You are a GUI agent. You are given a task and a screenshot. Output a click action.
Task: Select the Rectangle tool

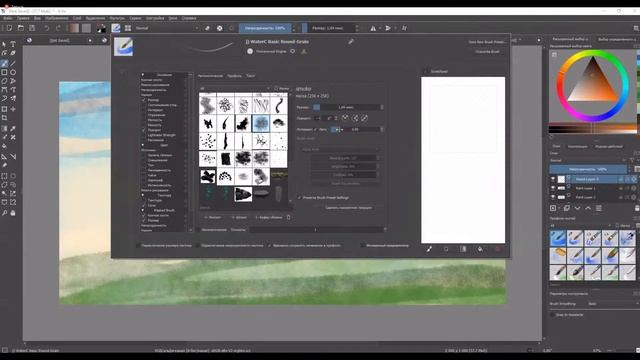click(x=4, y=72)
